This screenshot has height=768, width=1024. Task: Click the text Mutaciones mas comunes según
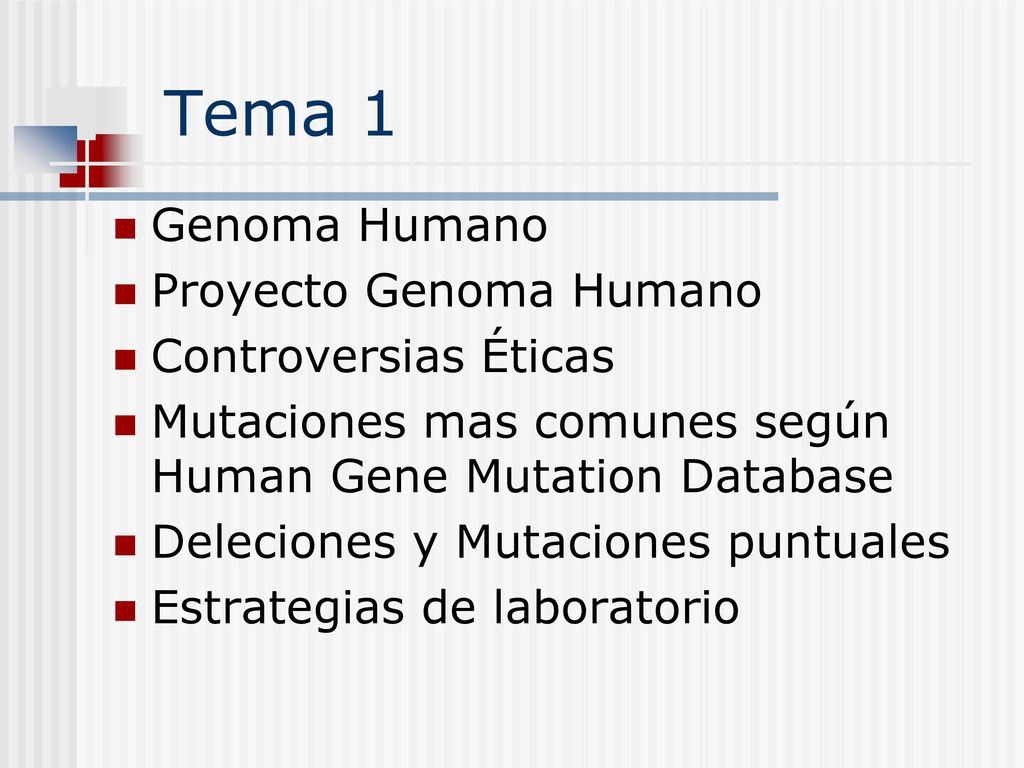click(x=520, y=424)
